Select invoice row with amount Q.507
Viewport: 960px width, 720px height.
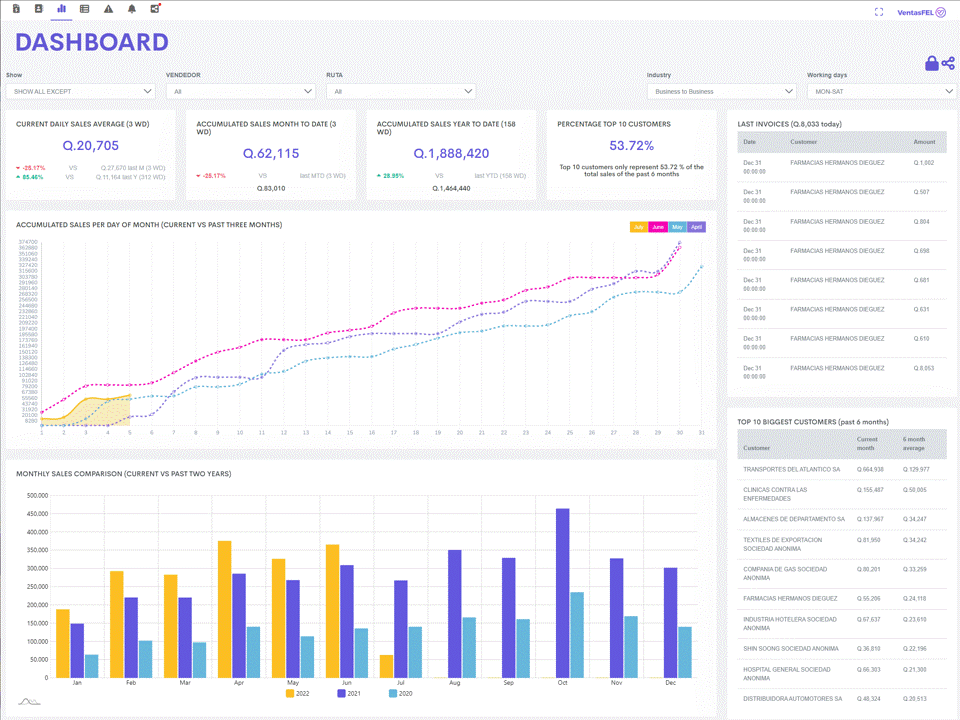[x=842, y=197]
